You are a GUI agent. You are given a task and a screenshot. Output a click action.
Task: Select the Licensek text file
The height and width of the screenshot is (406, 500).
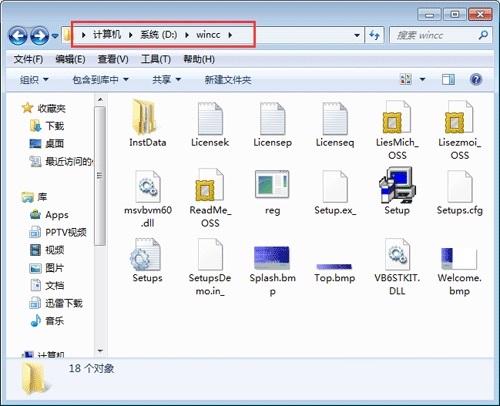[210, 123]
